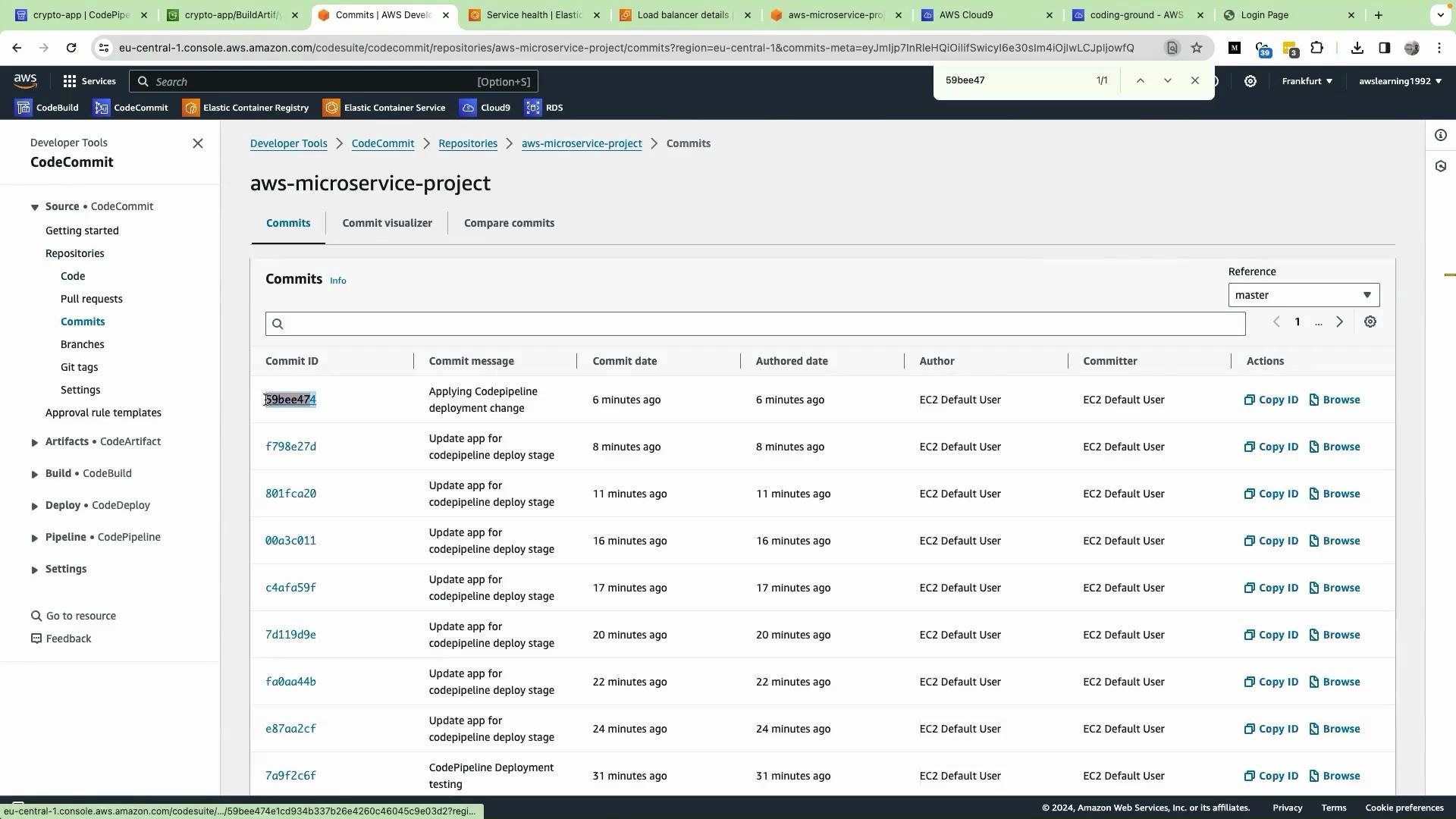
Task: Jump to previous find-in-page match
Action: point(1140,80)
